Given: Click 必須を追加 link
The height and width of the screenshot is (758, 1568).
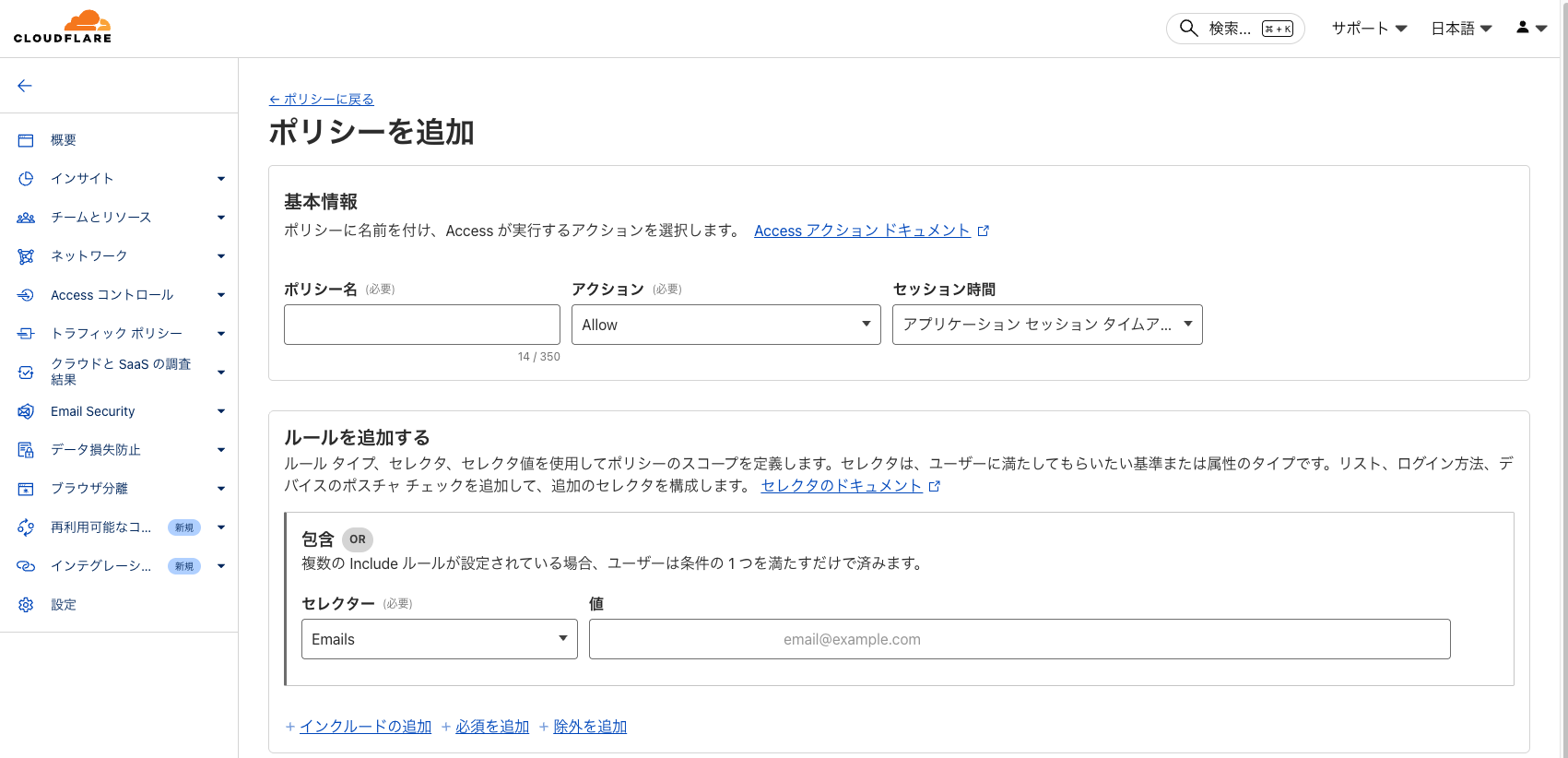Looking at the screenshot, I should [492, 727].
